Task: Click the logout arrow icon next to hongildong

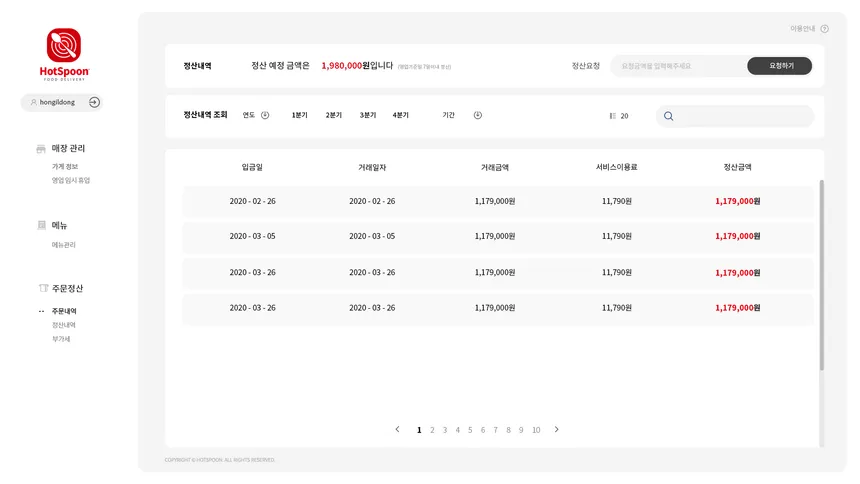Action: pos(94,102)
